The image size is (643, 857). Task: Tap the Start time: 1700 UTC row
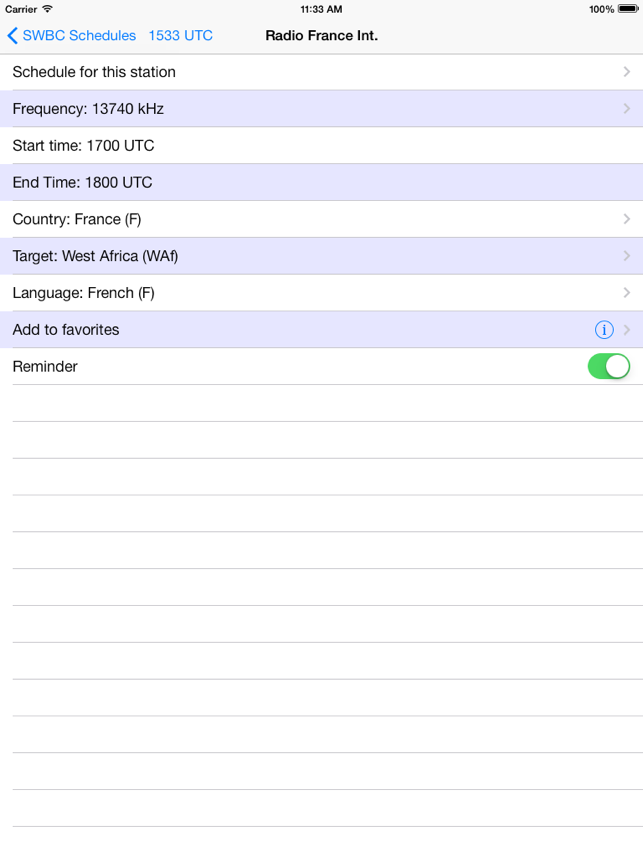[322, 145]
